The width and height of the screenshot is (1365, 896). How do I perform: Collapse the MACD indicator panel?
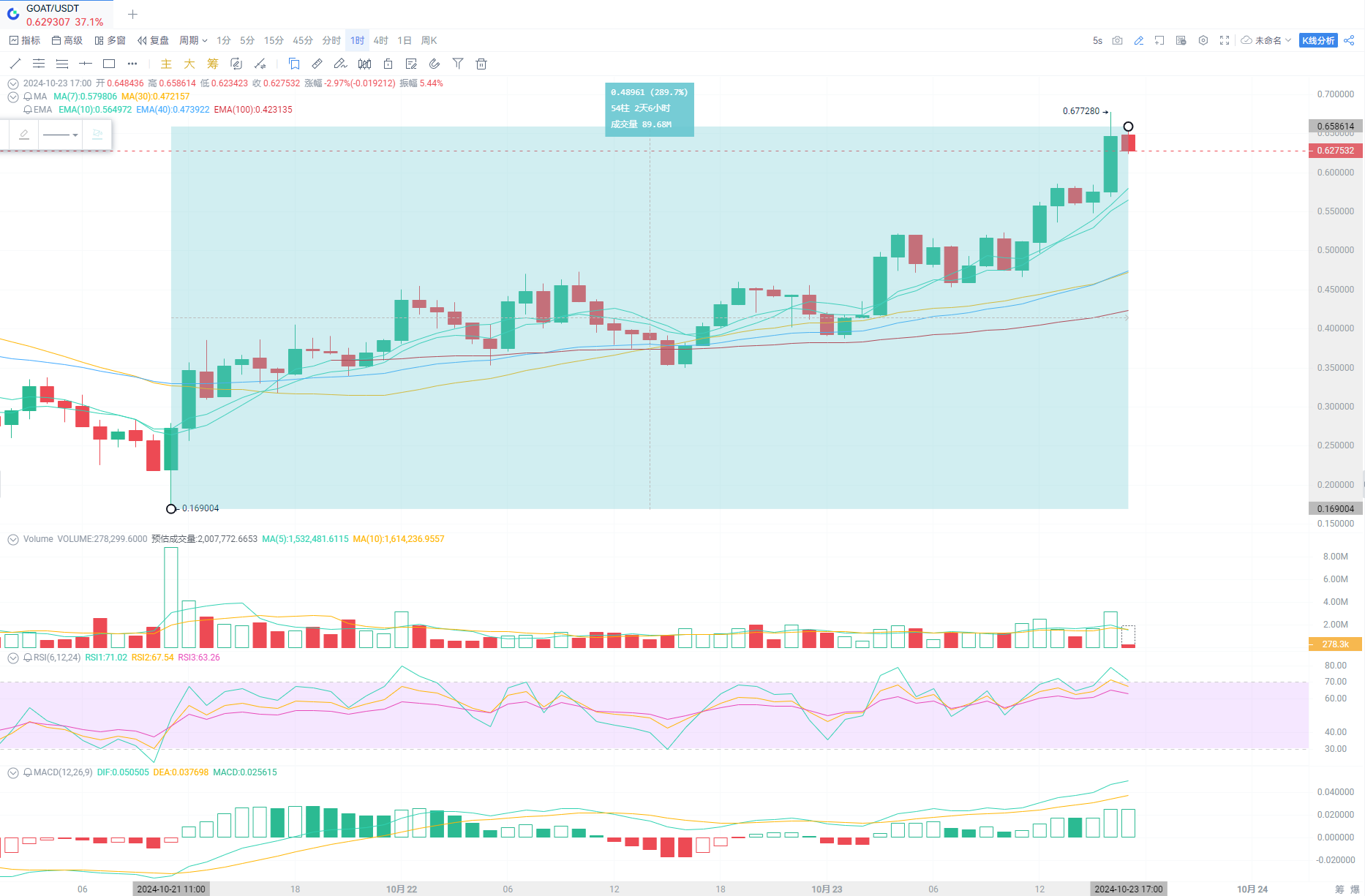click(x=13, y=772)
